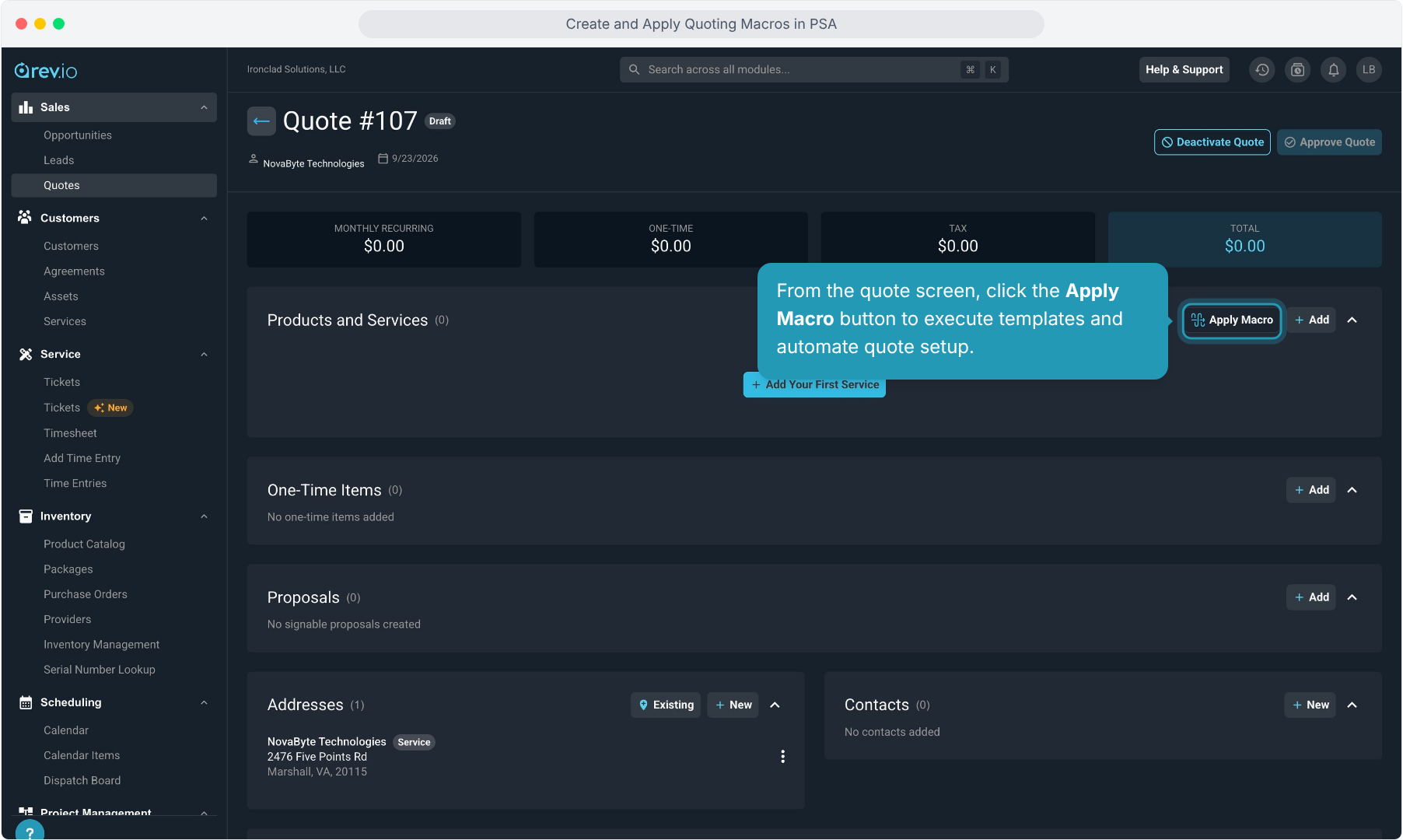Click the blue help question mark bubble

[30, 830]
